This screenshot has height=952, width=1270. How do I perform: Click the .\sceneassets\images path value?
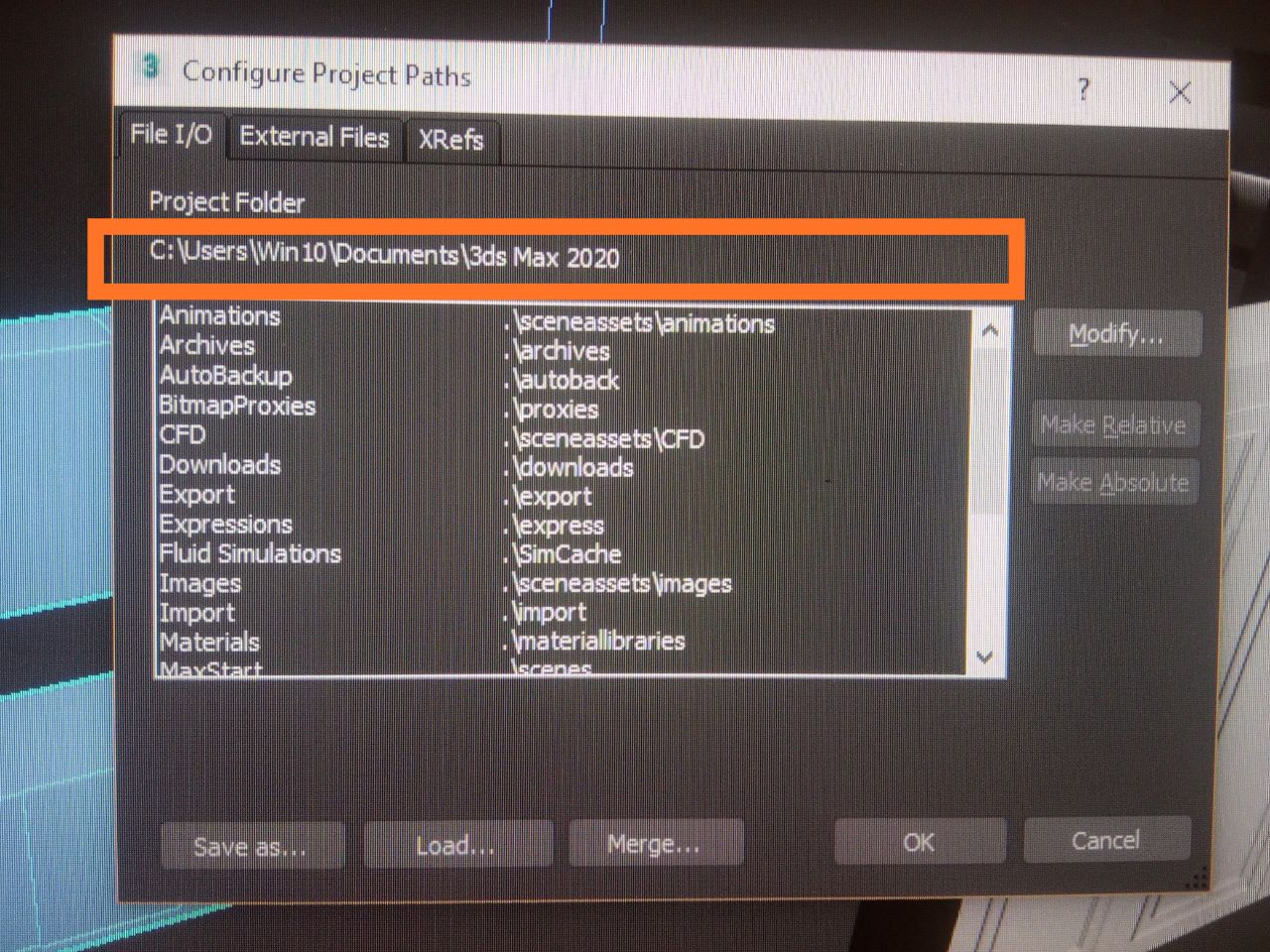coord(618,583)
